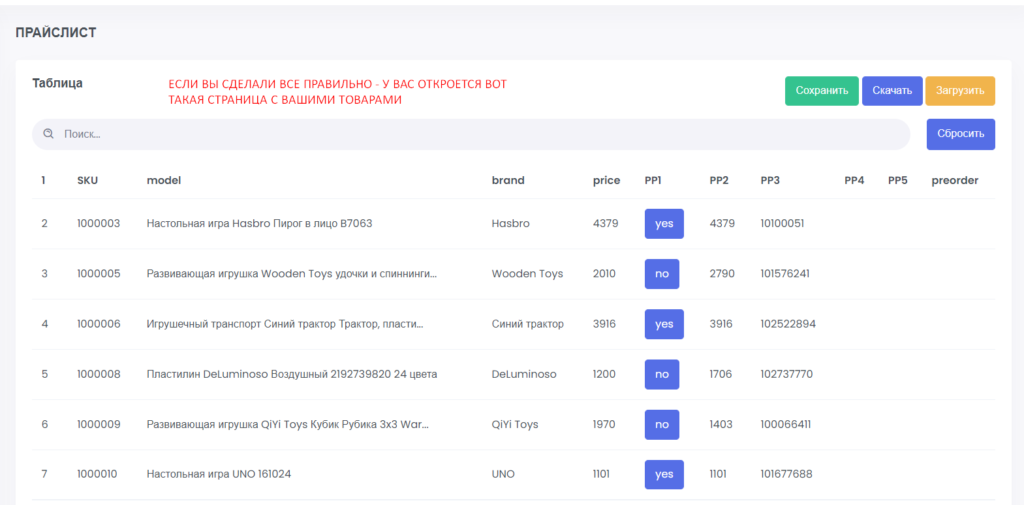Click the PP2 column header

pos(719,181)
